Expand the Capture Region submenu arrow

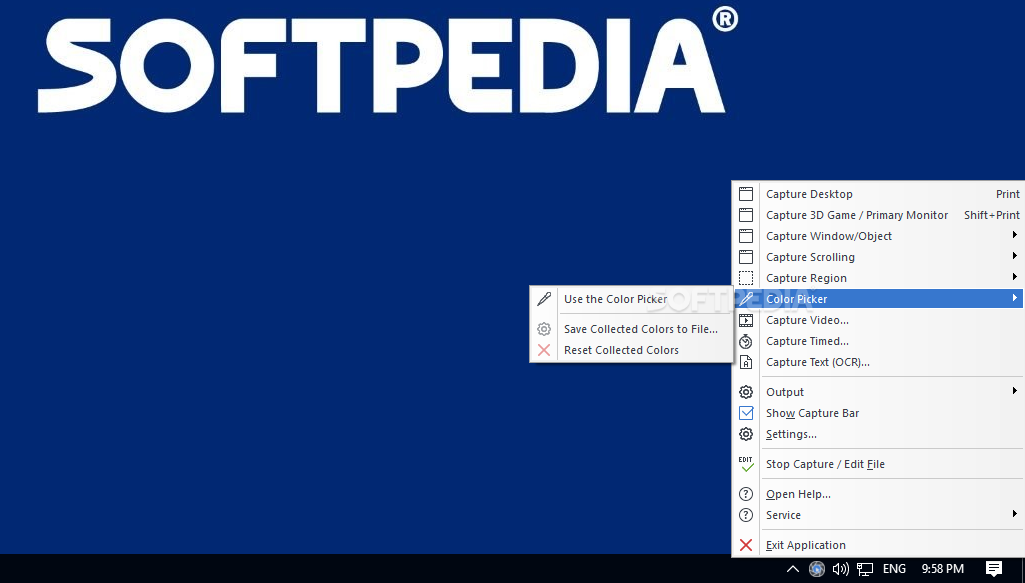click(1015, 277)
